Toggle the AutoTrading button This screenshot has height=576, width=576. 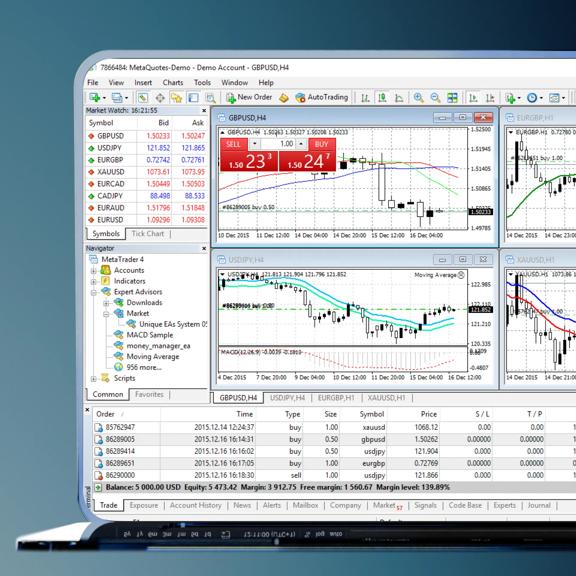[321, 98]
